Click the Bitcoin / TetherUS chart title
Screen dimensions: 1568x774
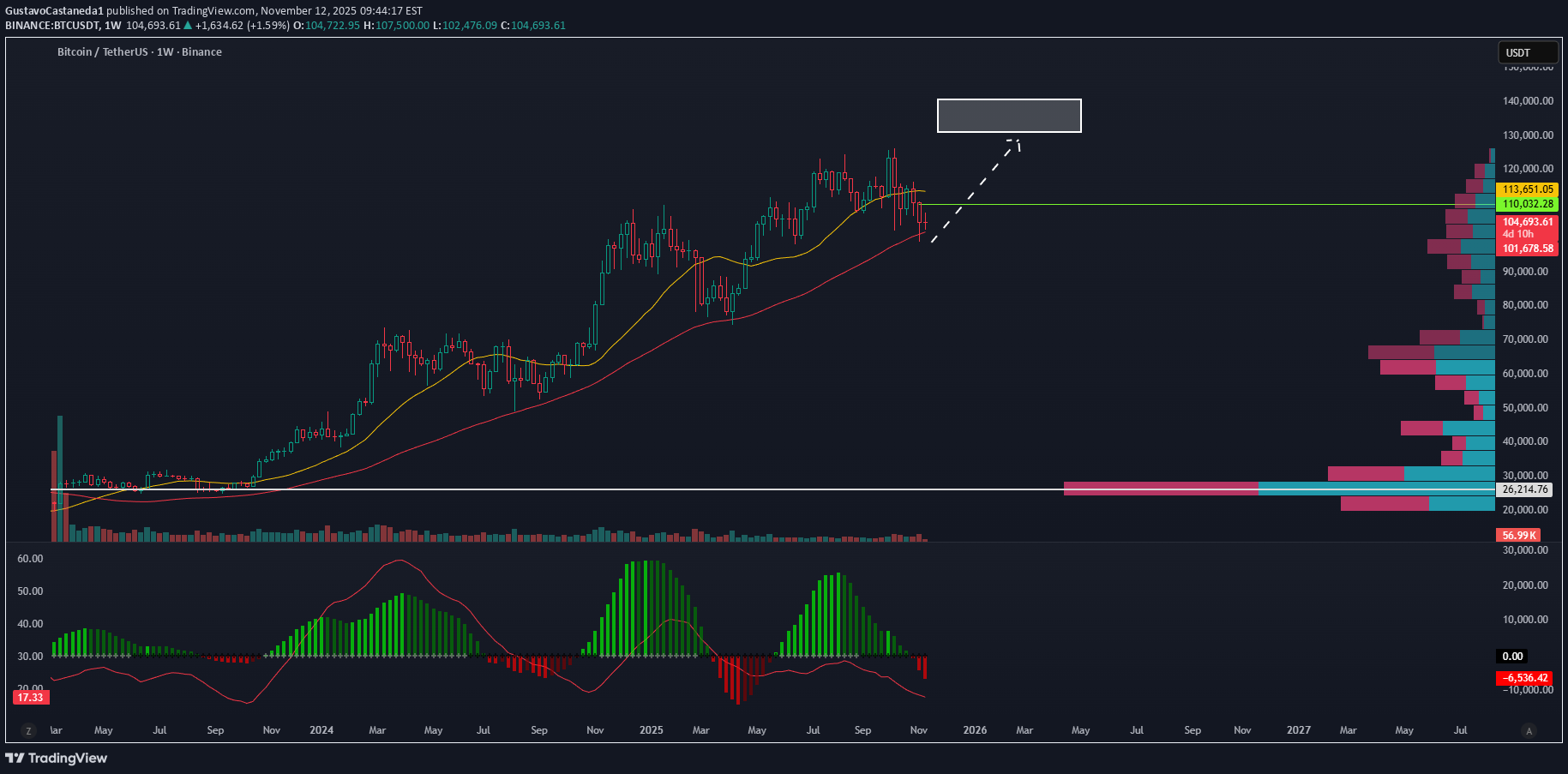(x=139, y=52)
